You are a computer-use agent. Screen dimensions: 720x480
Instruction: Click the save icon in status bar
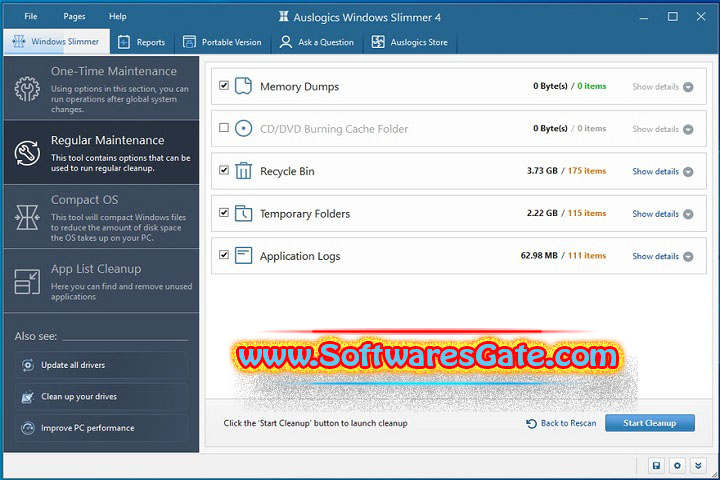(656, 466)
